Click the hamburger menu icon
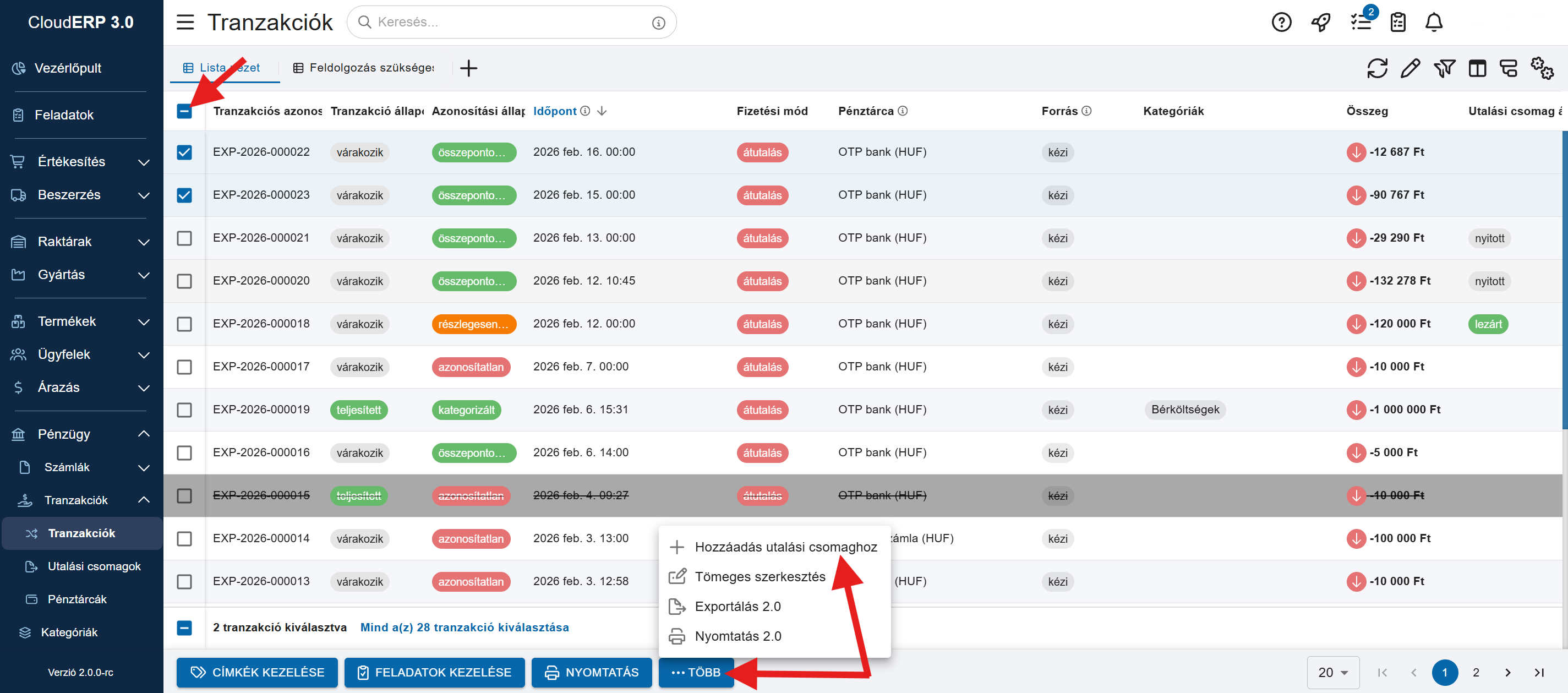Viewport: 1568px width, 693px height. (x=185, y=23)
